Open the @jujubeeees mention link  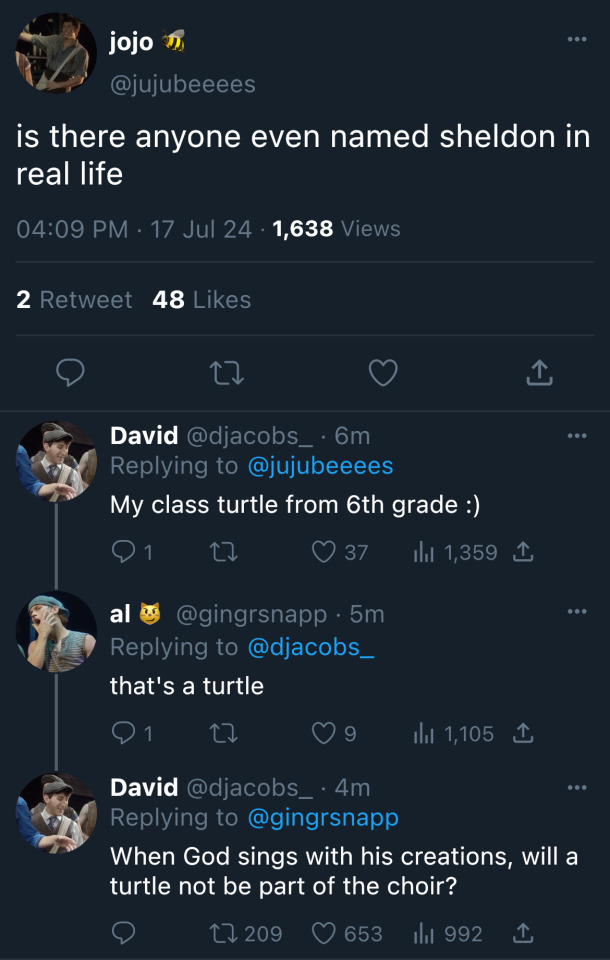320,466
